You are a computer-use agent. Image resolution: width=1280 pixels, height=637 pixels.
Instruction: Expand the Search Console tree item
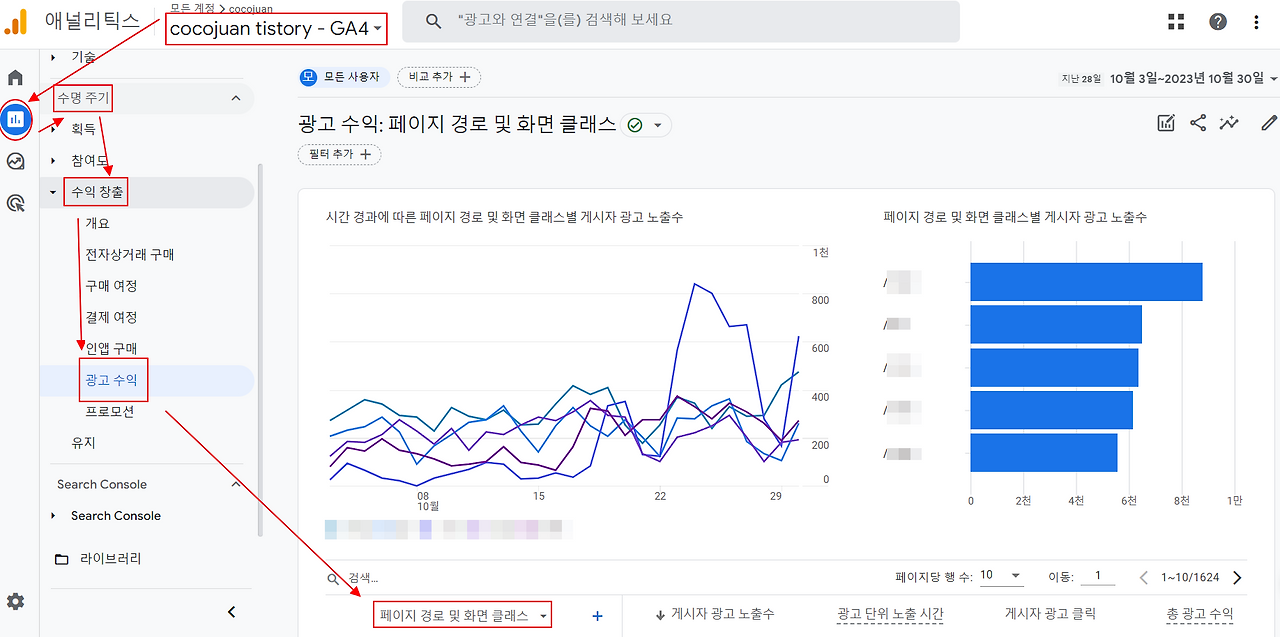(53, 516)
